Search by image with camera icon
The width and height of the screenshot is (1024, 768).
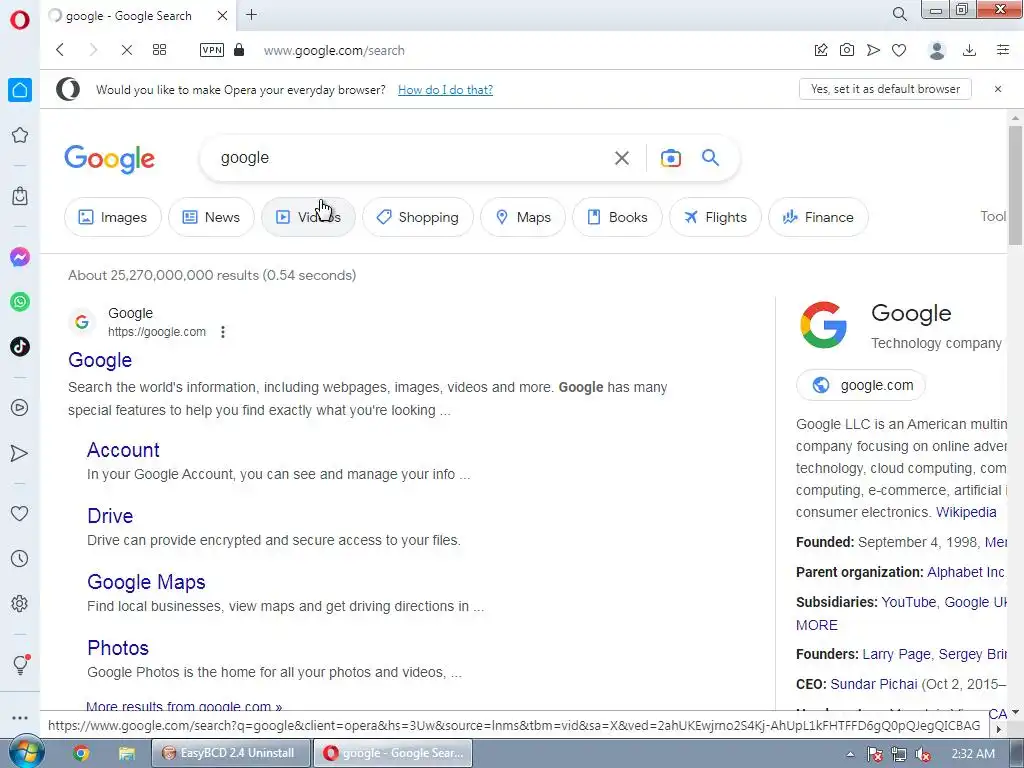point(671,158)
